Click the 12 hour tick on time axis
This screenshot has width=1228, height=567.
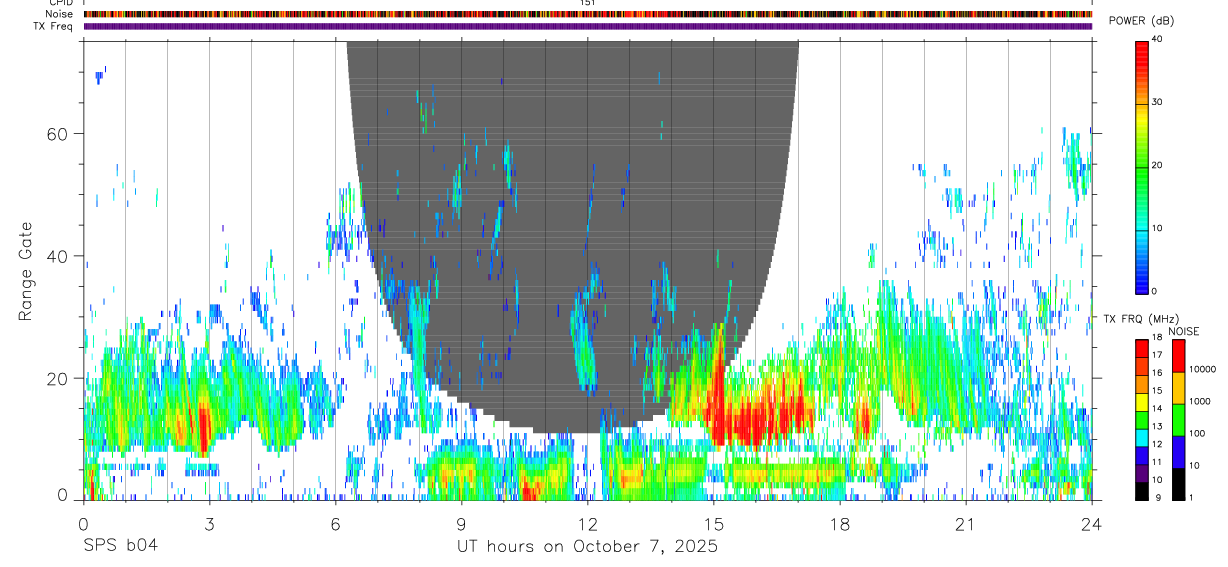click(x=587, y=524)
